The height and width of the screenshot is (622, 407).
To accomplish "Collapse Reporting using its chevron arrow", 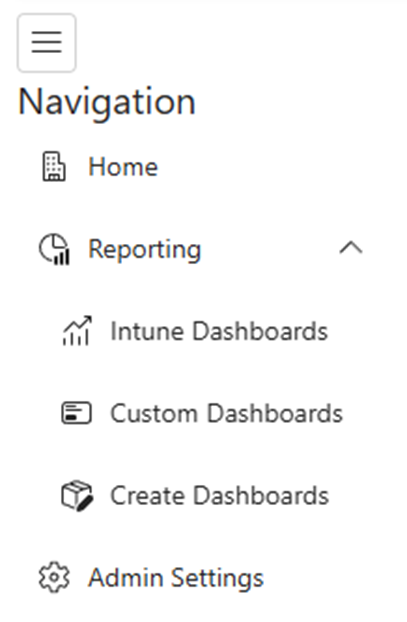I will coord(351,248).
